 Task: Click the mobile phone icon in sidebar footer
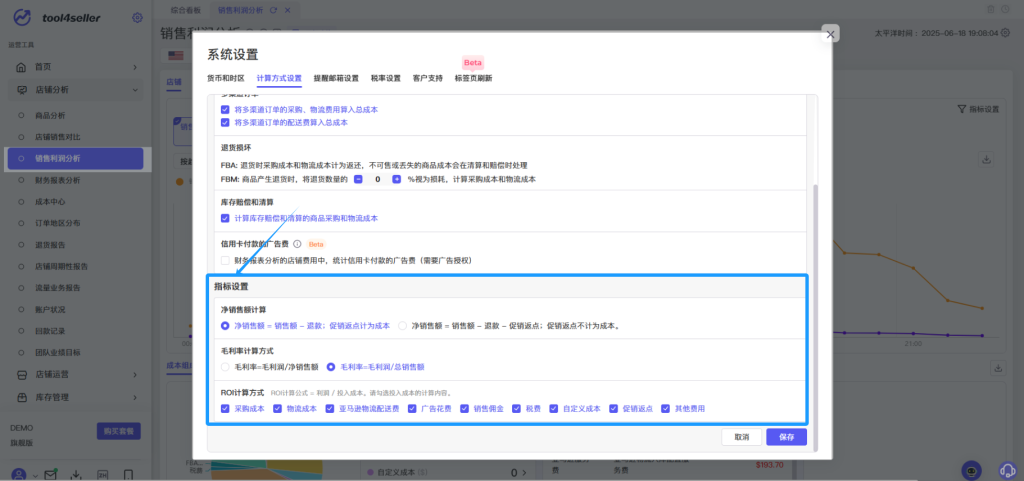[129, 475]
